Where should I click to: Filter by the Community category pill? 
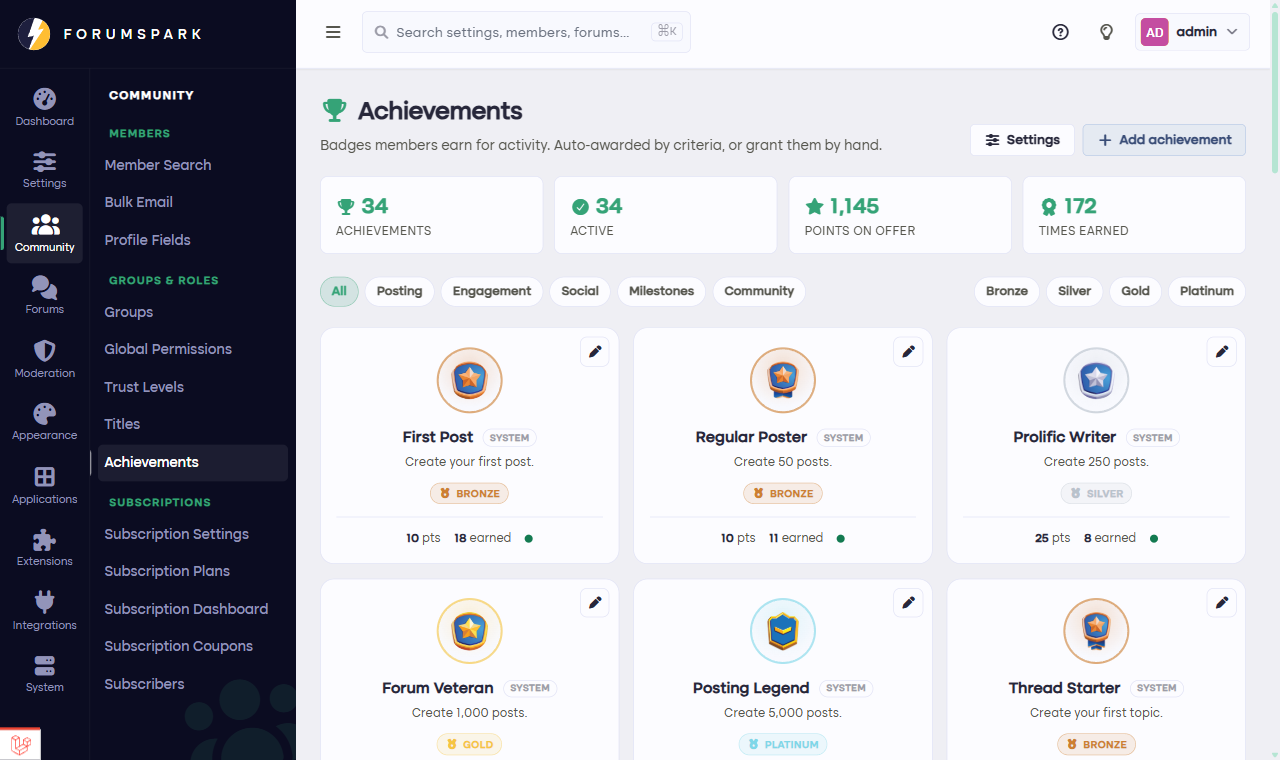759,291
